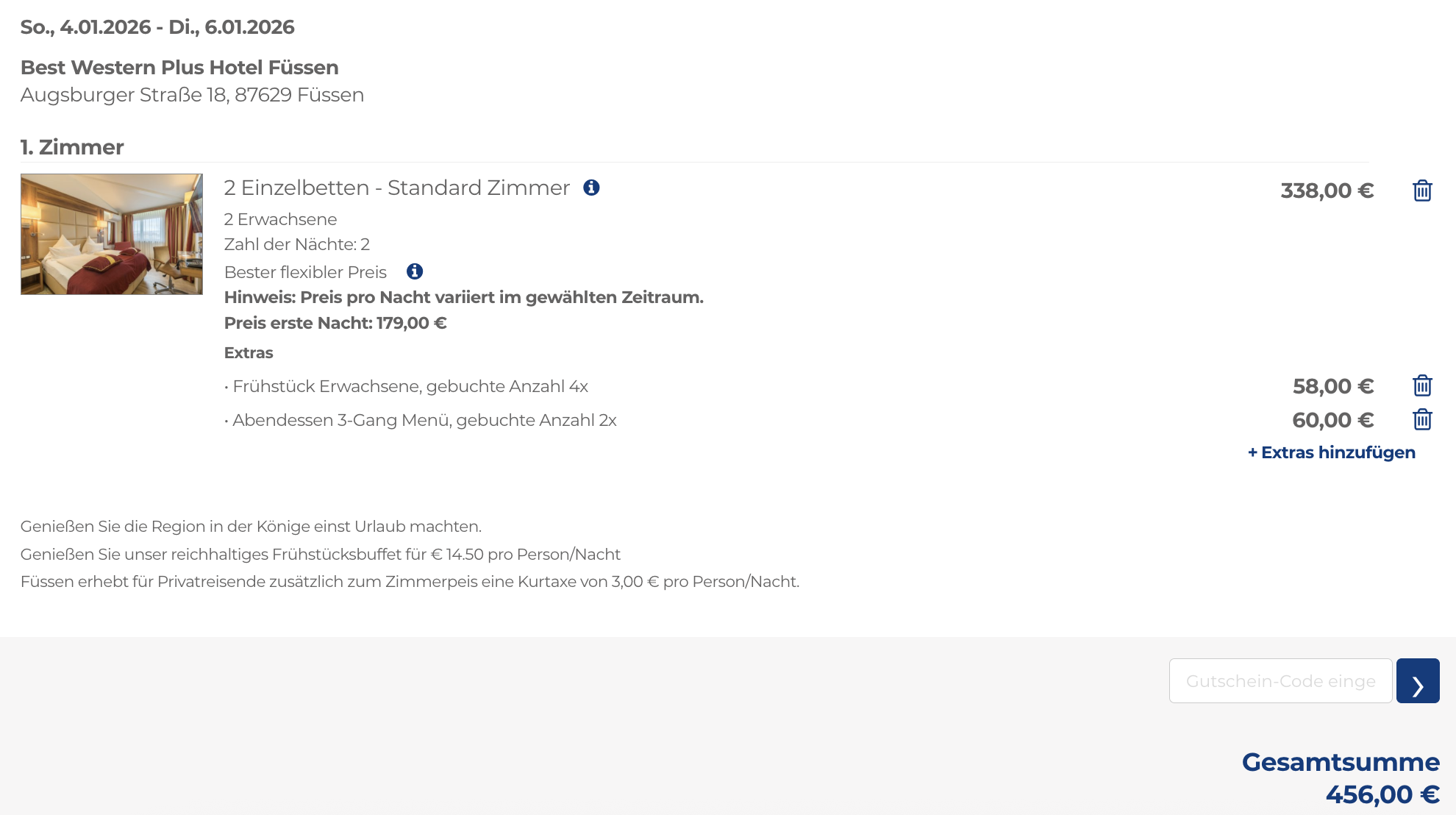The image size is (1456, 815).
Task: Click the Kurtaxe notice text
Action: 410,582
